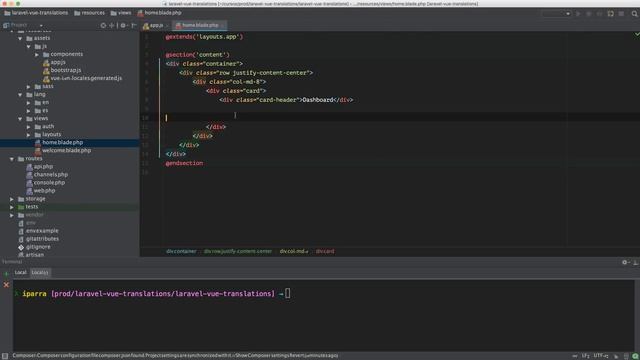Select the Local (1) terminal tab

tap(40, 273)
